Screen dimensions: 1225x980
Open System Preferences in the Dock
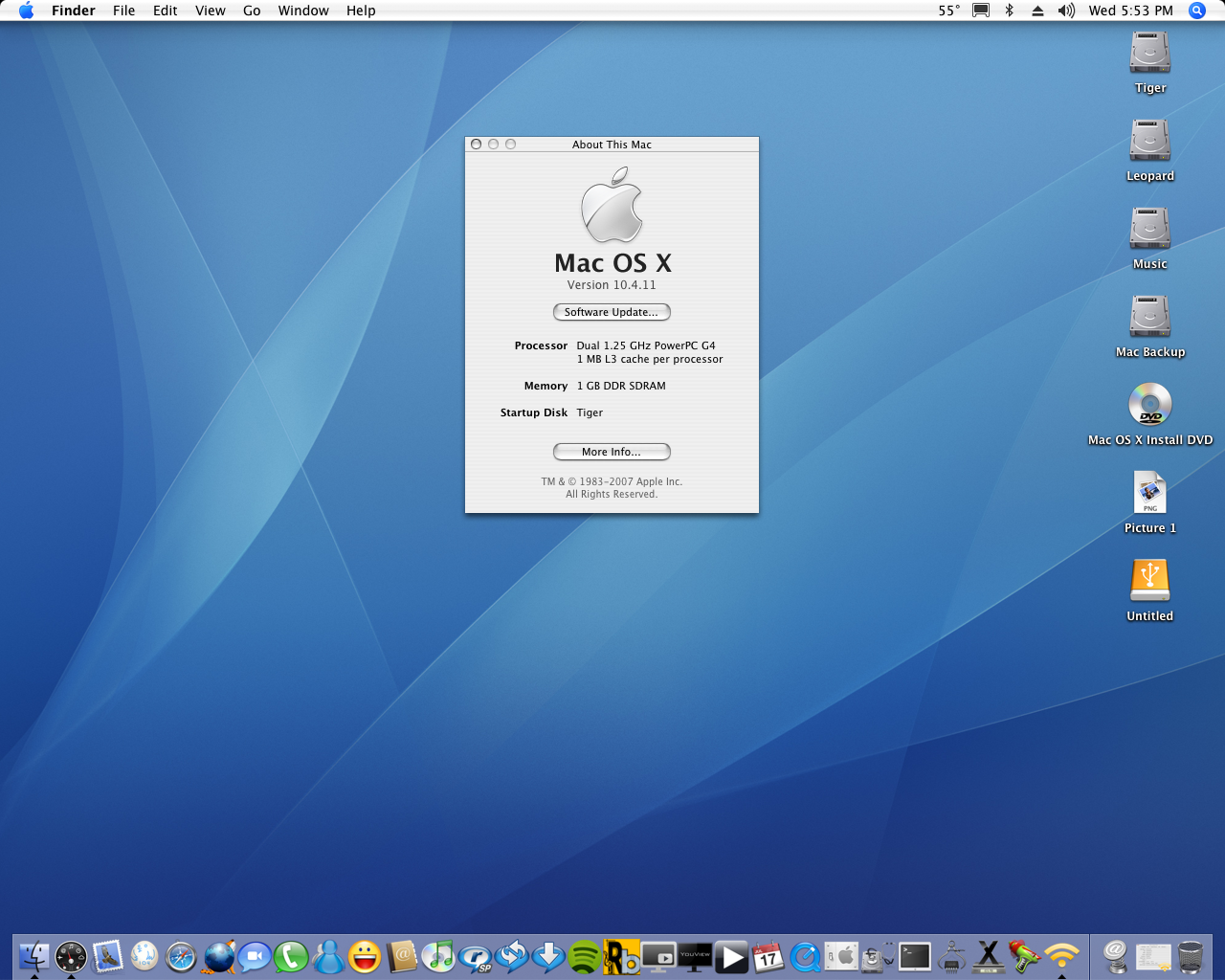click(x=842, y=956)
